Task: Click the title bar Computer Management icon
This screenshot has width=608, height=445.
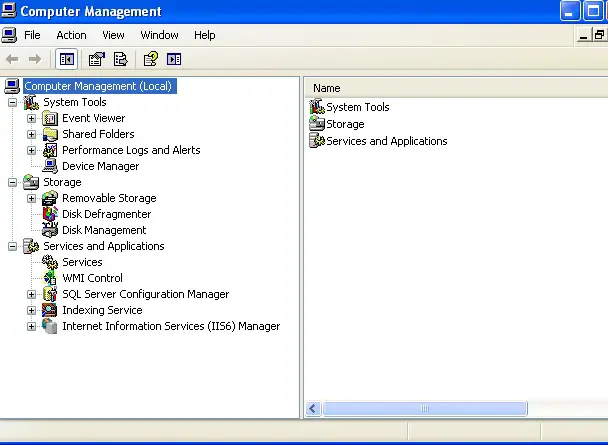Action: coord(9,11)
